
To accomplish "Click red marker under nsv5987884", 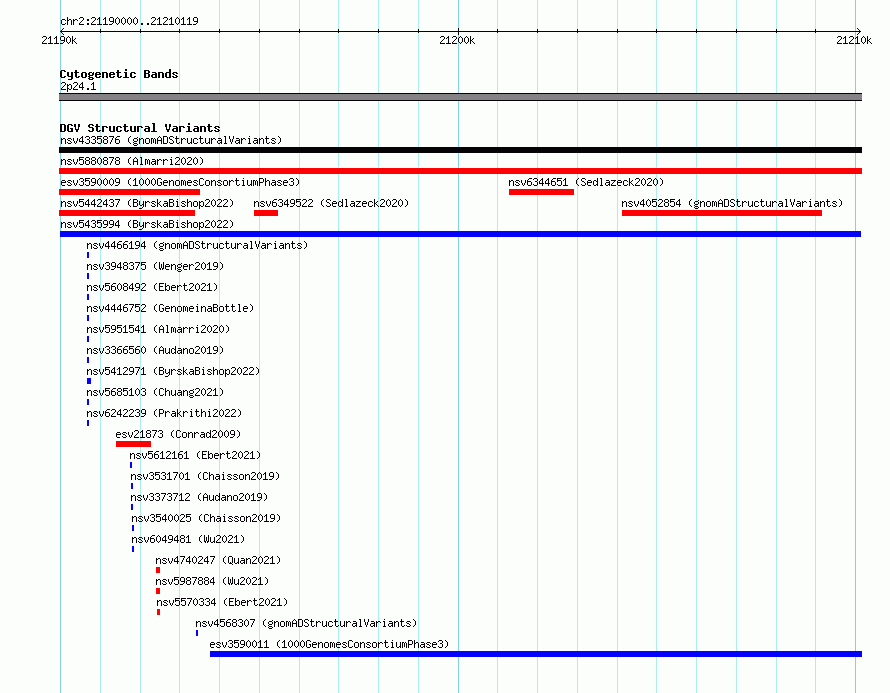I will coord(158,591).
